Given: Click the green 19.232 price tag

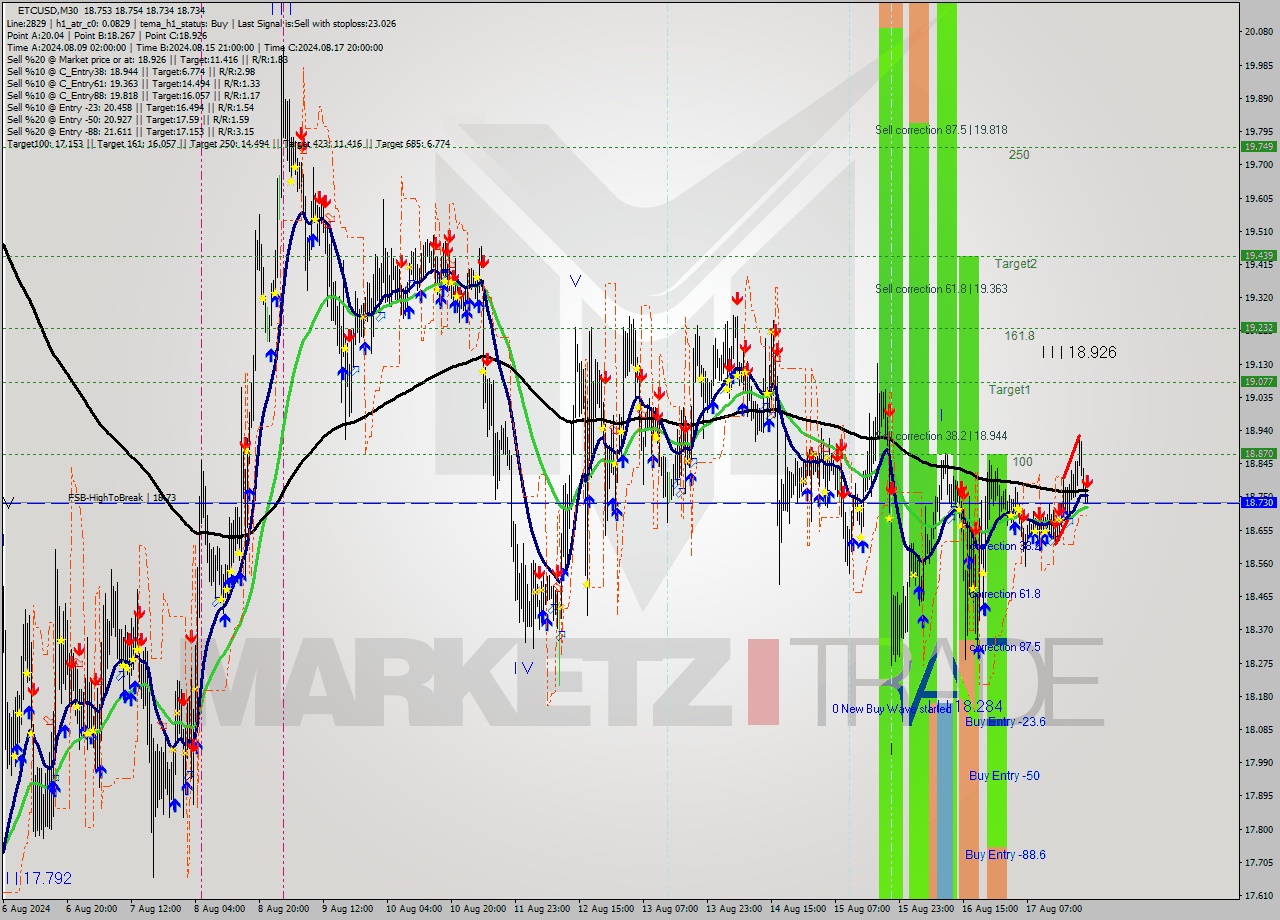Looking at the screenshot, I should click(1258, 327).
